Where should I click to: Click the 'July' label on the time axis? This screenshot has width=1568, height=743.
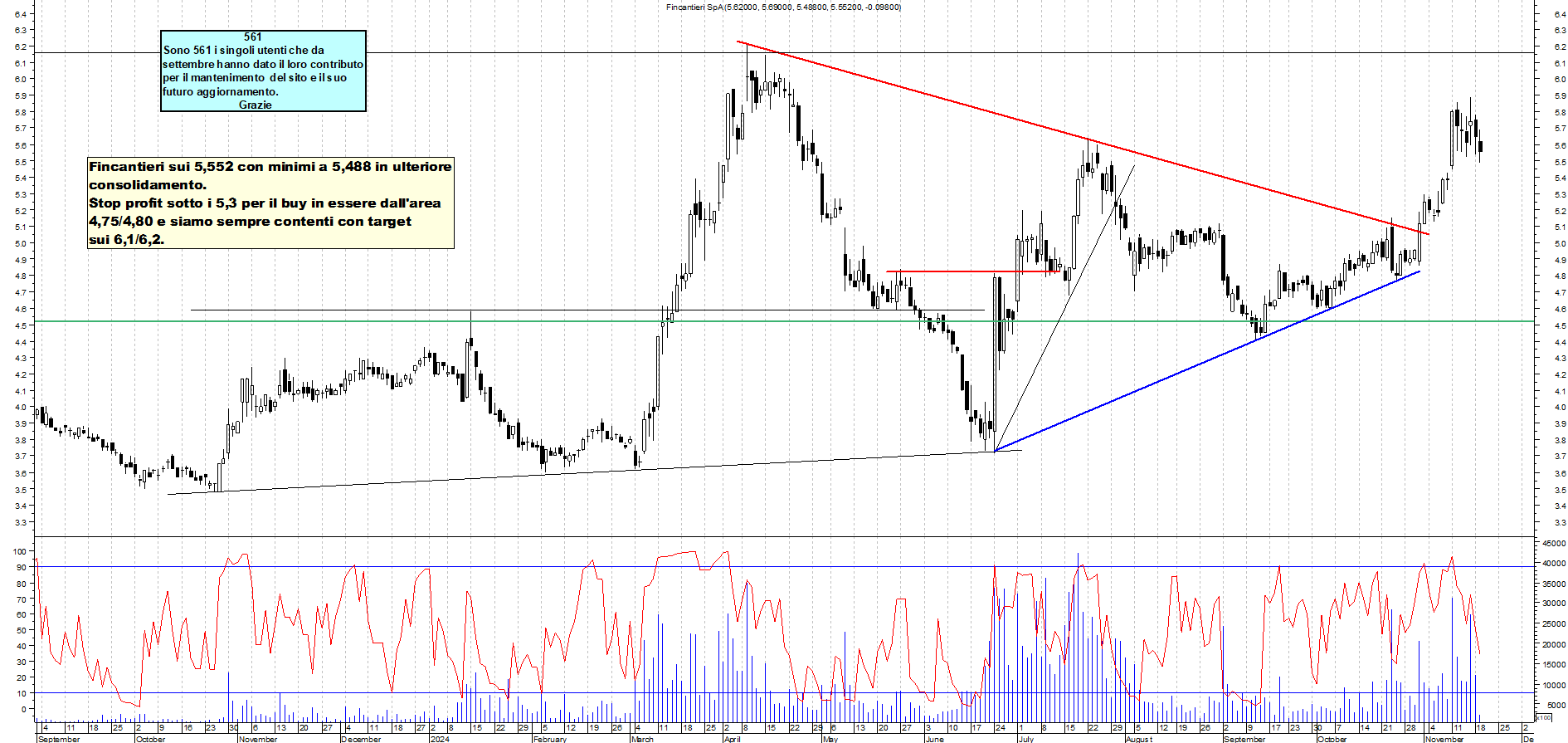coord(1026,739)
